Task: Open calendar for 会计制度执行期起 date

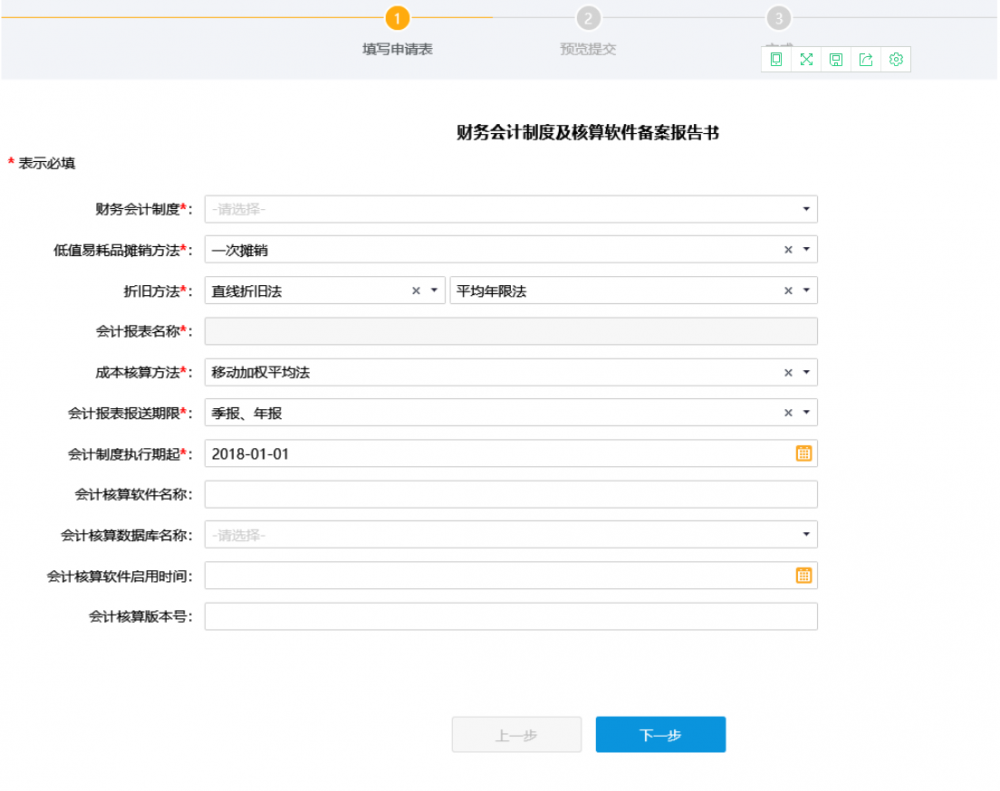Action: click(x=803, y=454)
